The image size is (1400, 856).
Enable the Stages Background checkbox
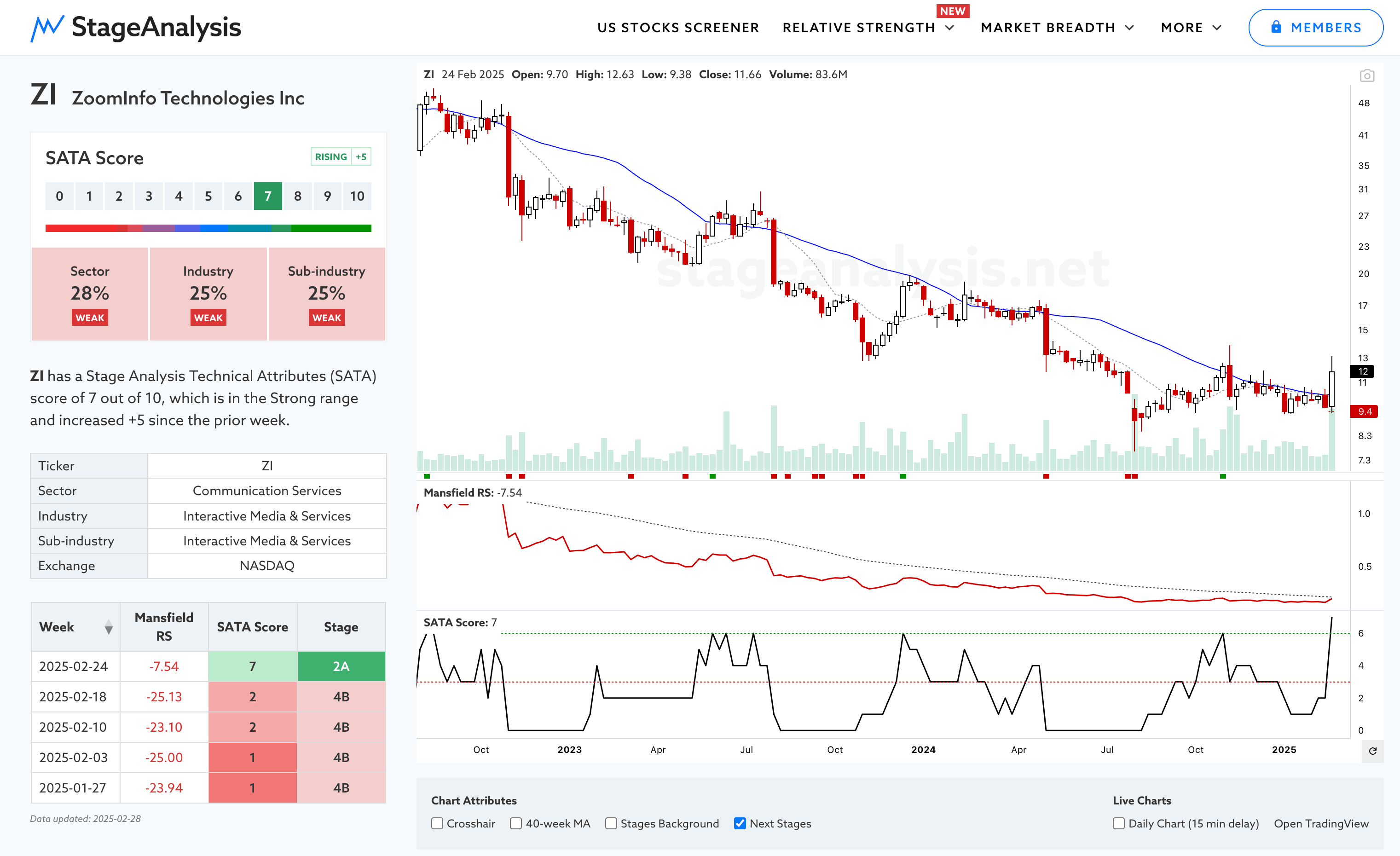[x=611, y=824]
